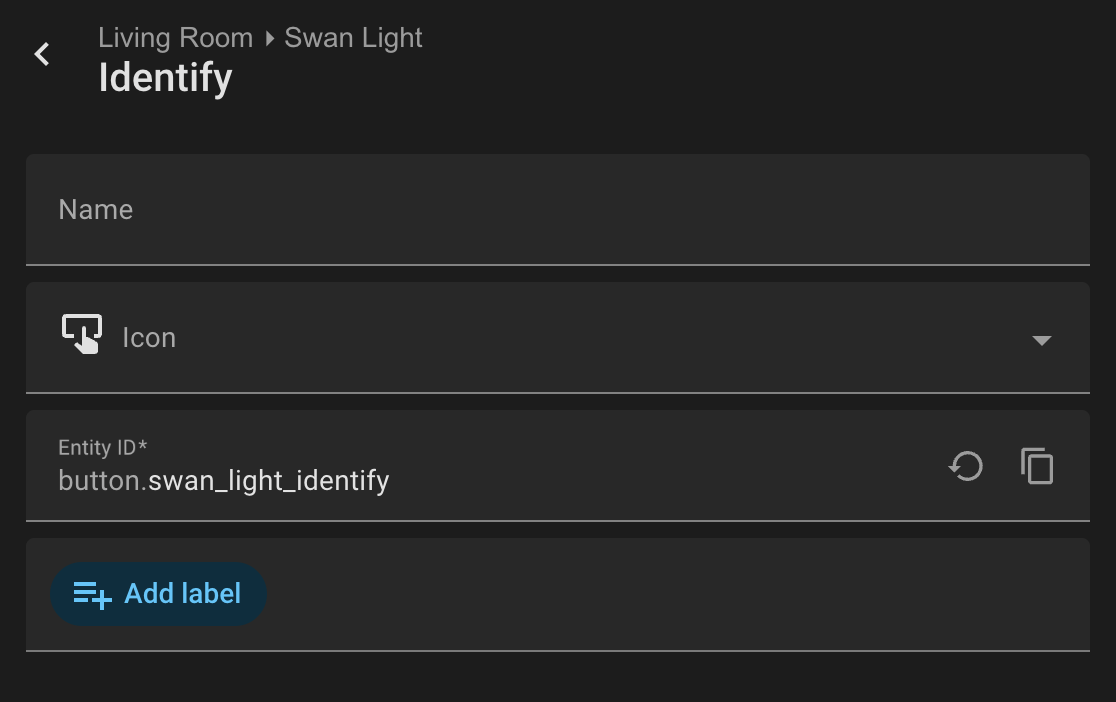Image resolution: width=1116 pixels, height=702 pixels.
Task: Click the reset Entity ID icon
Action: click(x=966, y=466)
